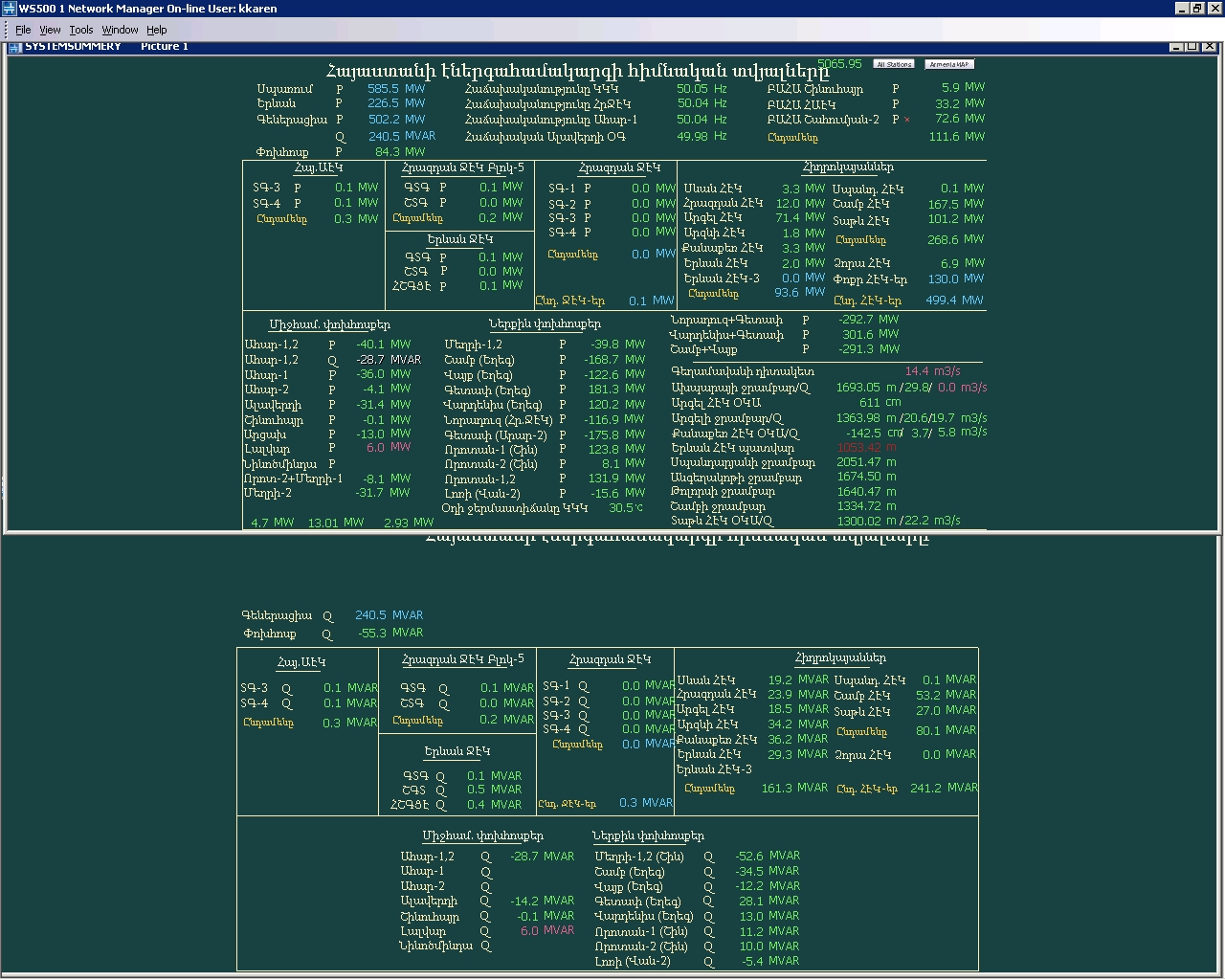Minimize the SYSTEMSUMMERY inner window
Viewport: 1225px width, 980px height.
(x=1176, y=46)
